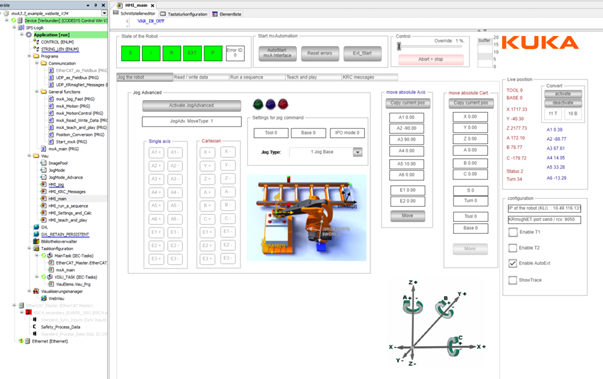Click the HMI_KRC_Messages visualization icon
Screen dimensions: 603x379
(x=43, y=191)
